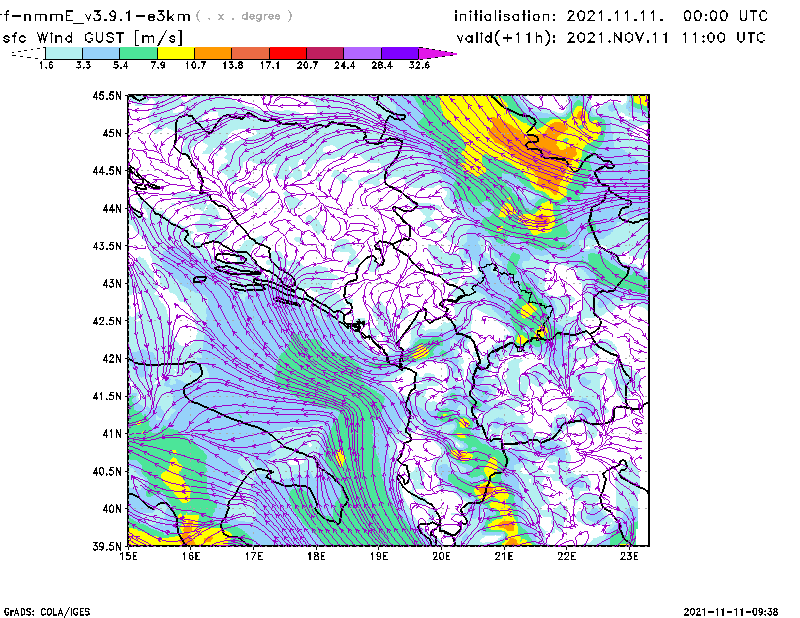Click the legend value 17.1
Screen dimensions: 800x618
pos(270,65)
